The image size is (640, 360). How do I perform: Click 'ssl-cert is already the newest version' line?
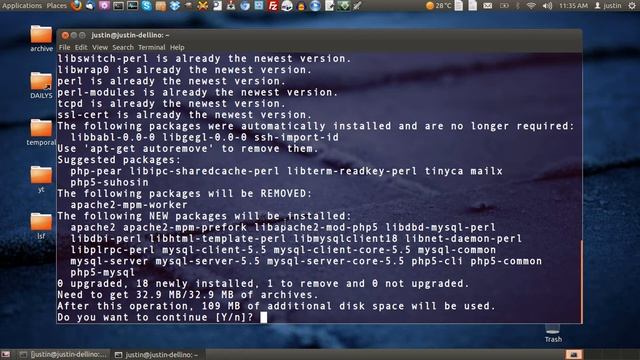tap(184, 115)
